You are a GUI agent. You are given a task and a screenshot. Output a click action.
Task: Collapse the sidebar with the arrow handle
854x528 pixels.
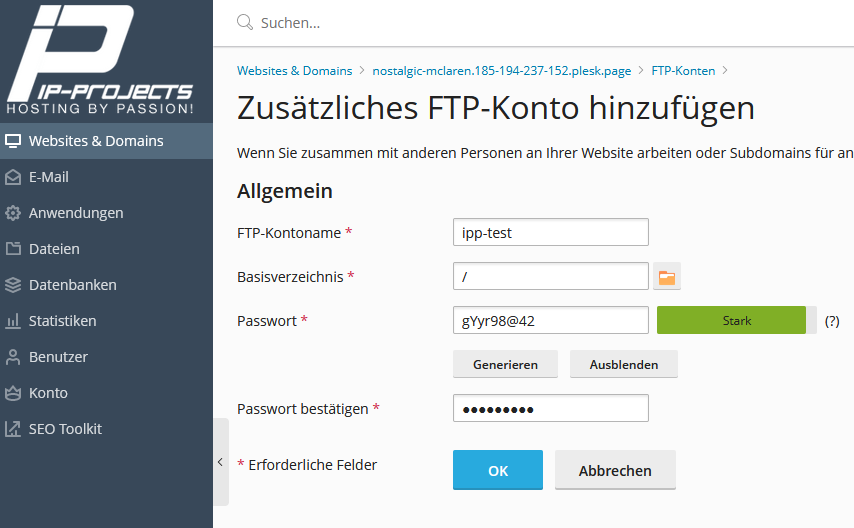[x=220, y=462]
